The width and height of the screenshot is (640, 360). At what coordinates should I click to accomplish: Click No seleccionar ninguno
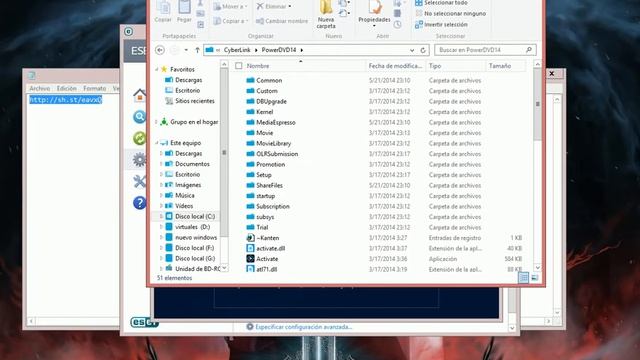tap(451, 13)
